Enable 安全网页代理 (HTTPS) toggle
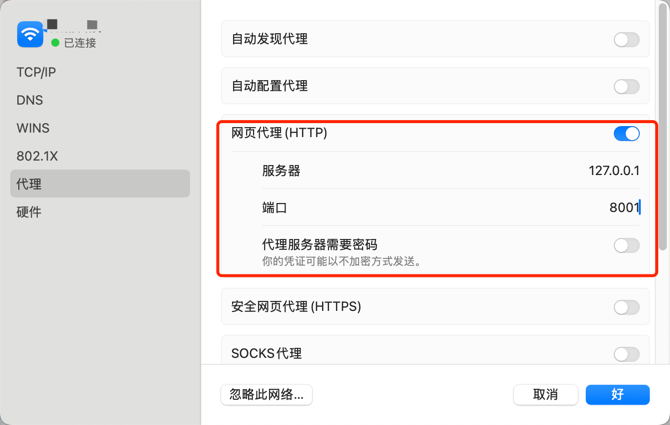Image resolution: width=670 pixels, height=425 pixels. click(626, 307)
